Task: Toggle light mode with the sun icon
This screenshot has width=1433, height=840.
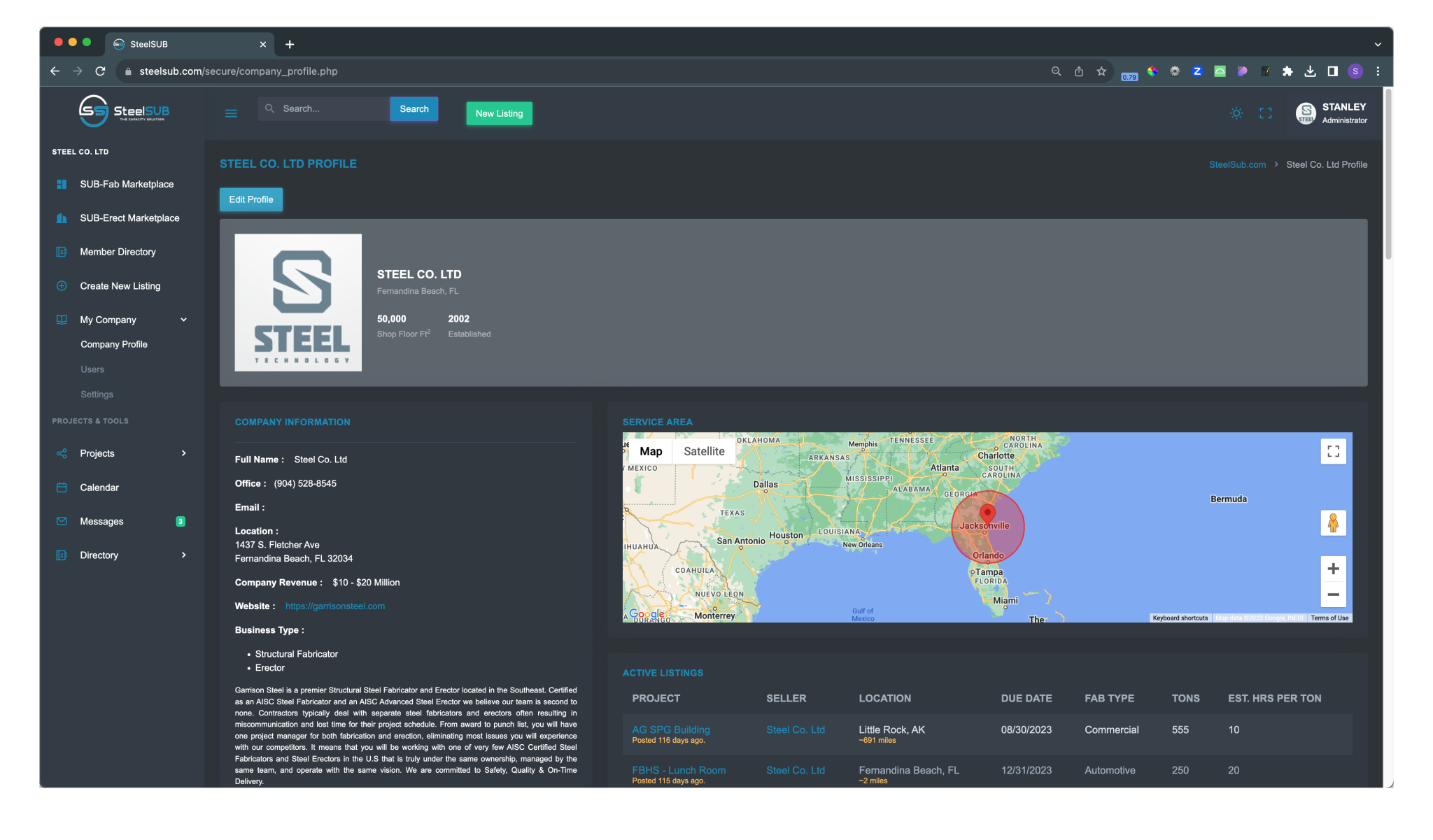Action: click(x=1236, y=113)
